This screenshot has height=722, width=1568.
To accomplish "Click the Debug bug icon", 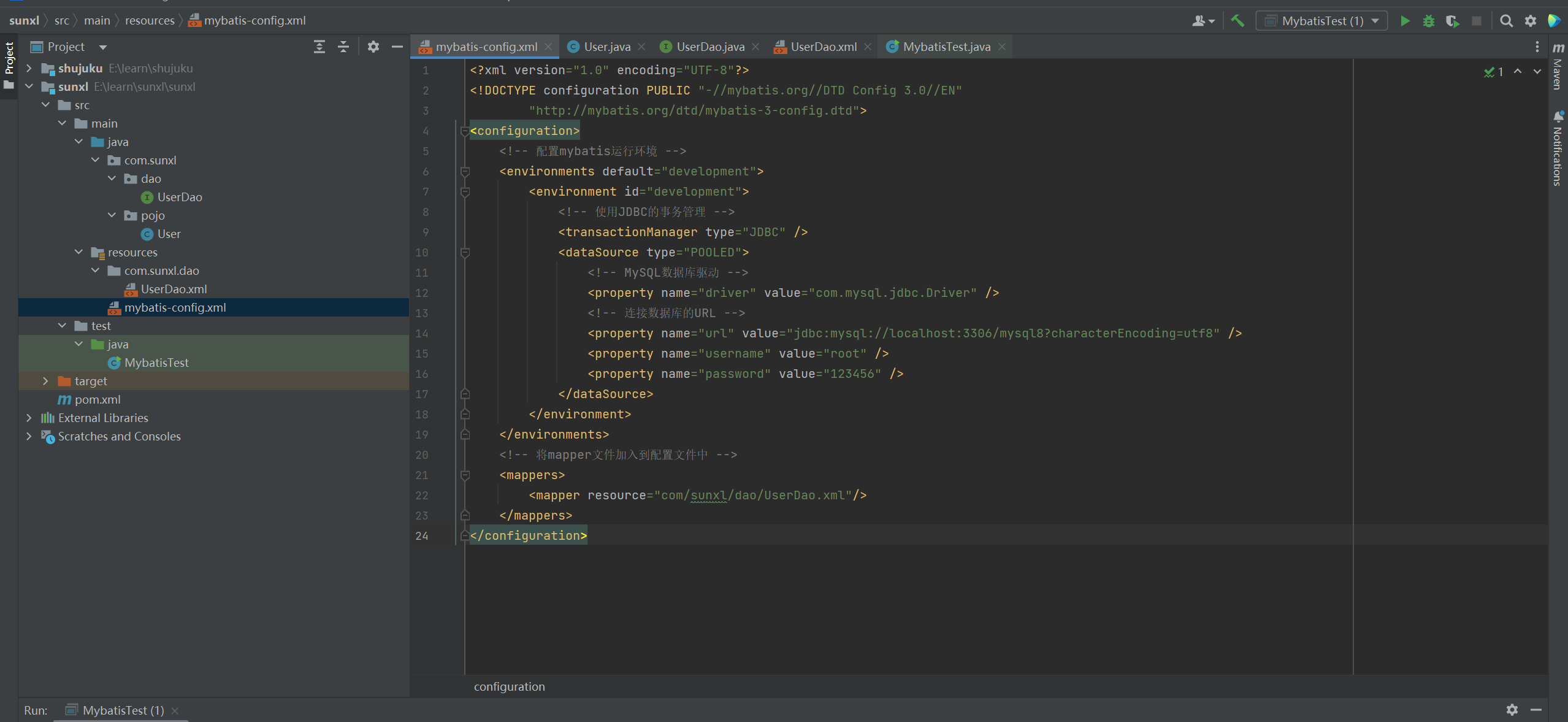I will pos(1428,21).
